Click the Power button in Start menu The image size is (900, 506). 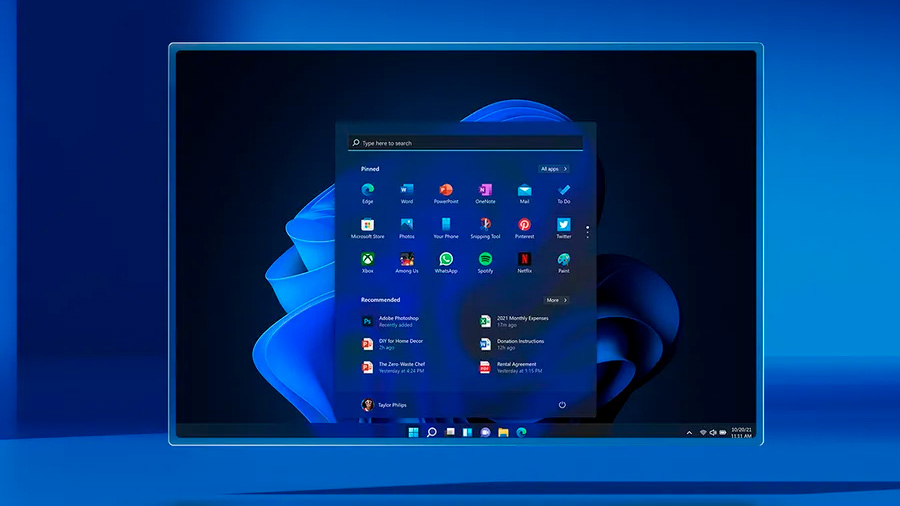click(x=562, y=405)
